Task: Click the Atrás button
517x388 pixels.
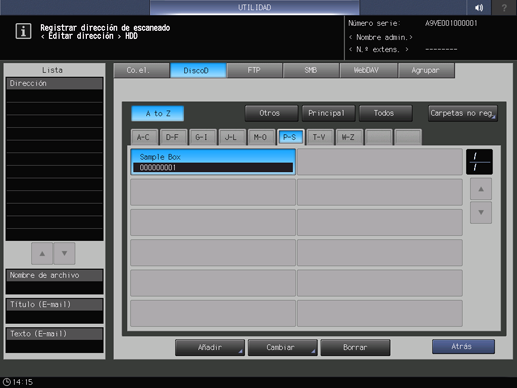Action: [463, 347]
